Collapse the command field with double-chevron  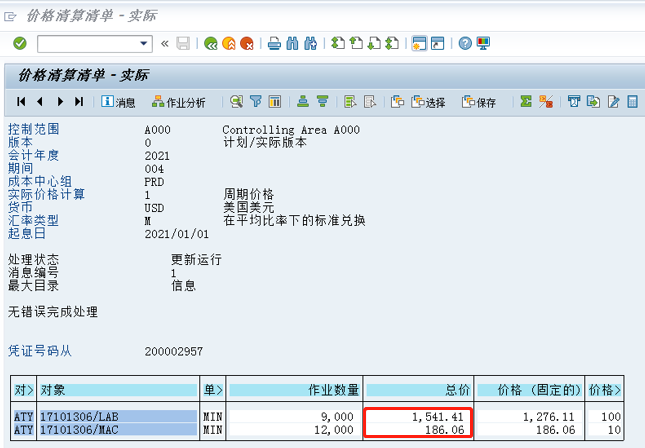(165, 43)
